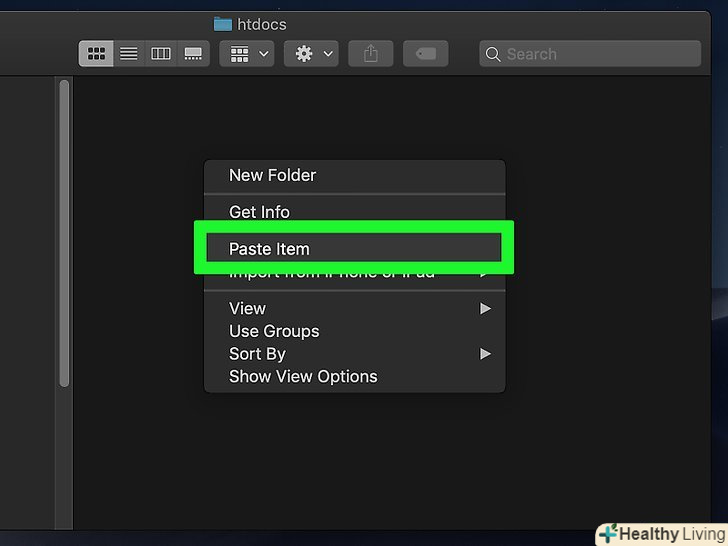Click the sidebar vertical scrollbar
This screenshot has height=546, width=728.
tap(65, 233)
